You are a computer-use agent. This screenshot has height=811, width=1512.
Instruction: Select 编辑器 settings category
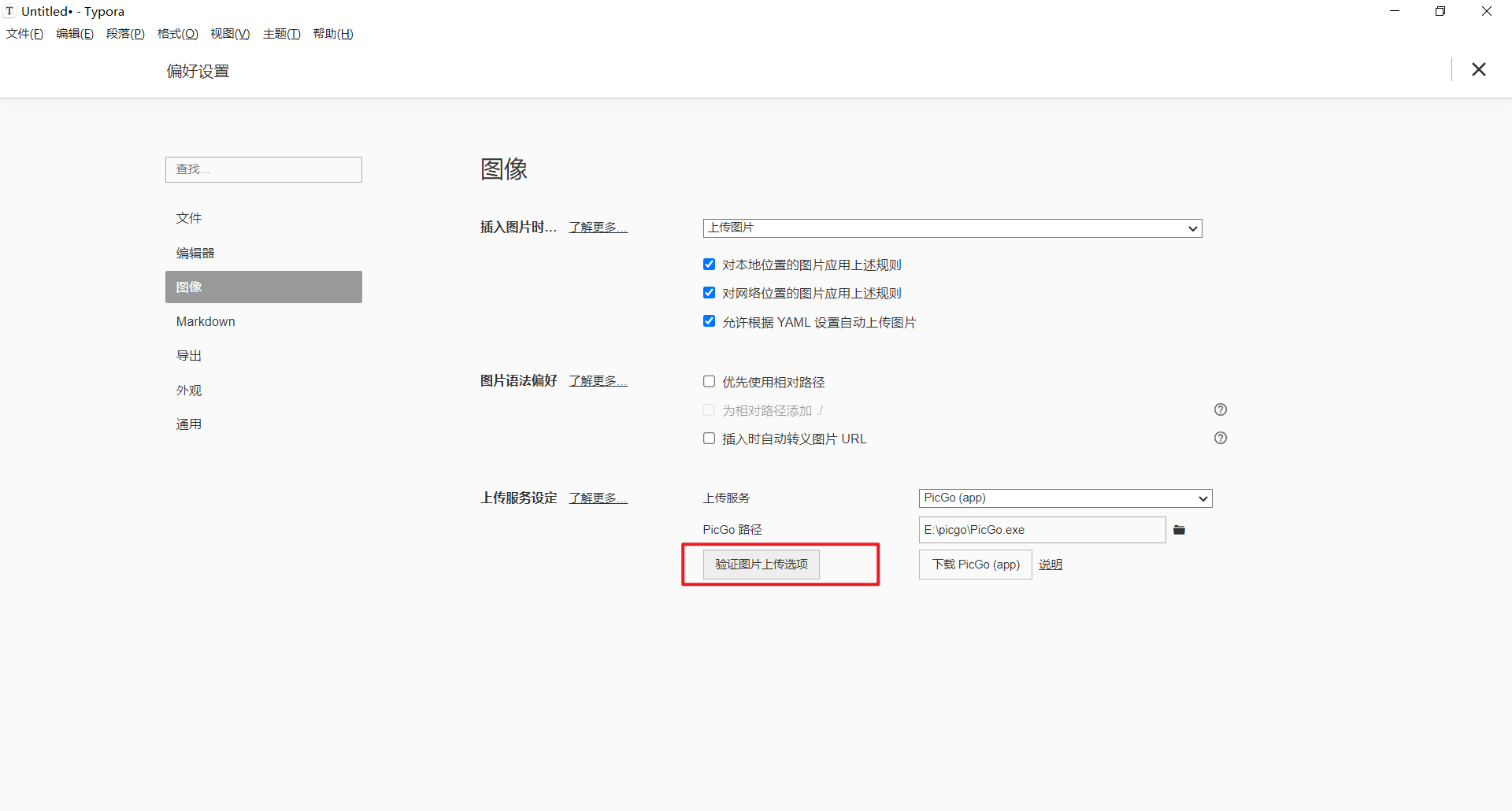pyautogui.click(x=264, y=253)
